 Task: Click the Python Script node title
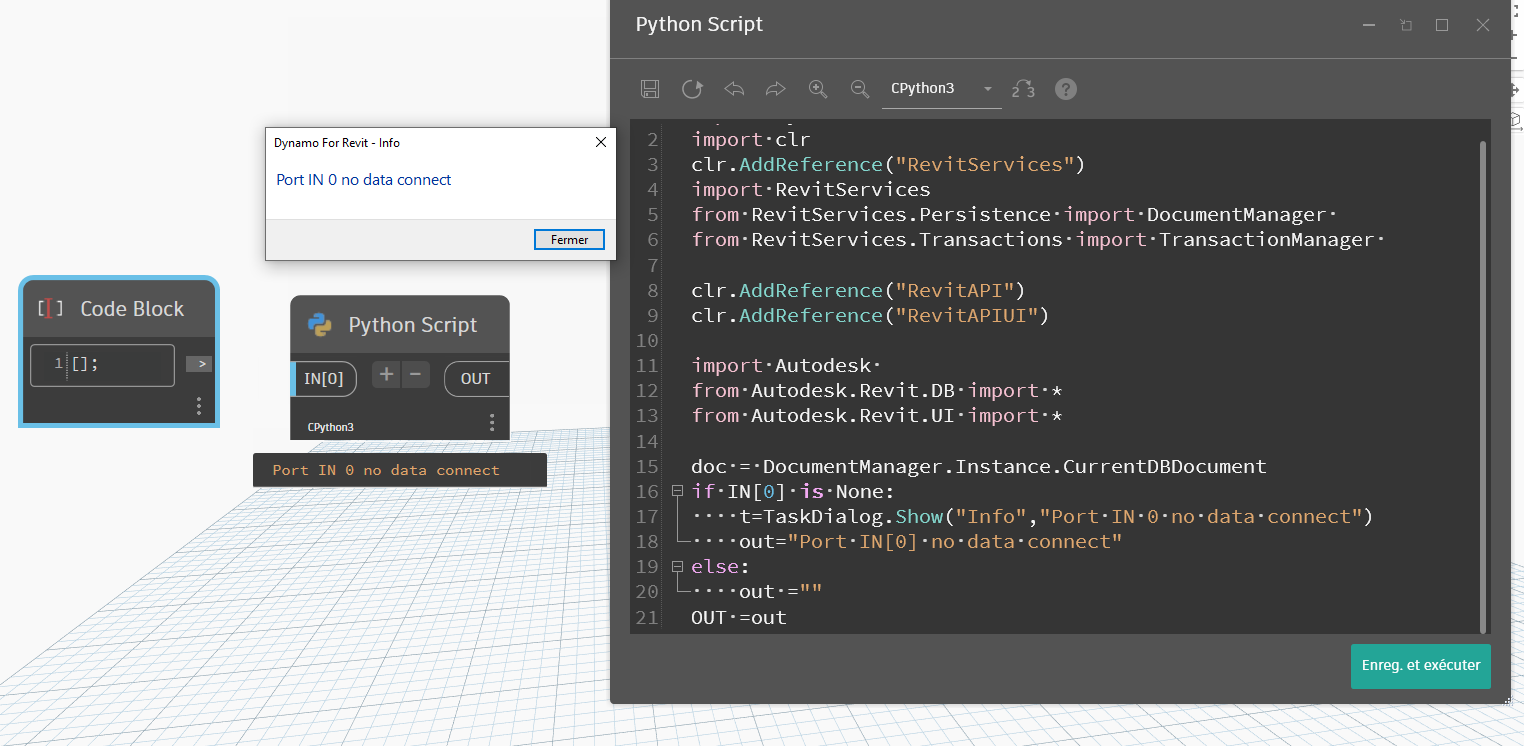pyautogui.click(x=413, y=325)
